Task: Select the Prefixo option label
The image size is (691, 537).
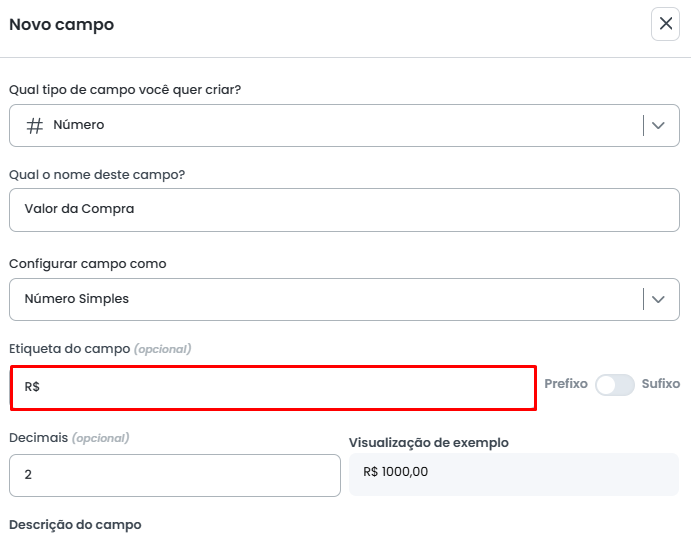Action: 565,384
